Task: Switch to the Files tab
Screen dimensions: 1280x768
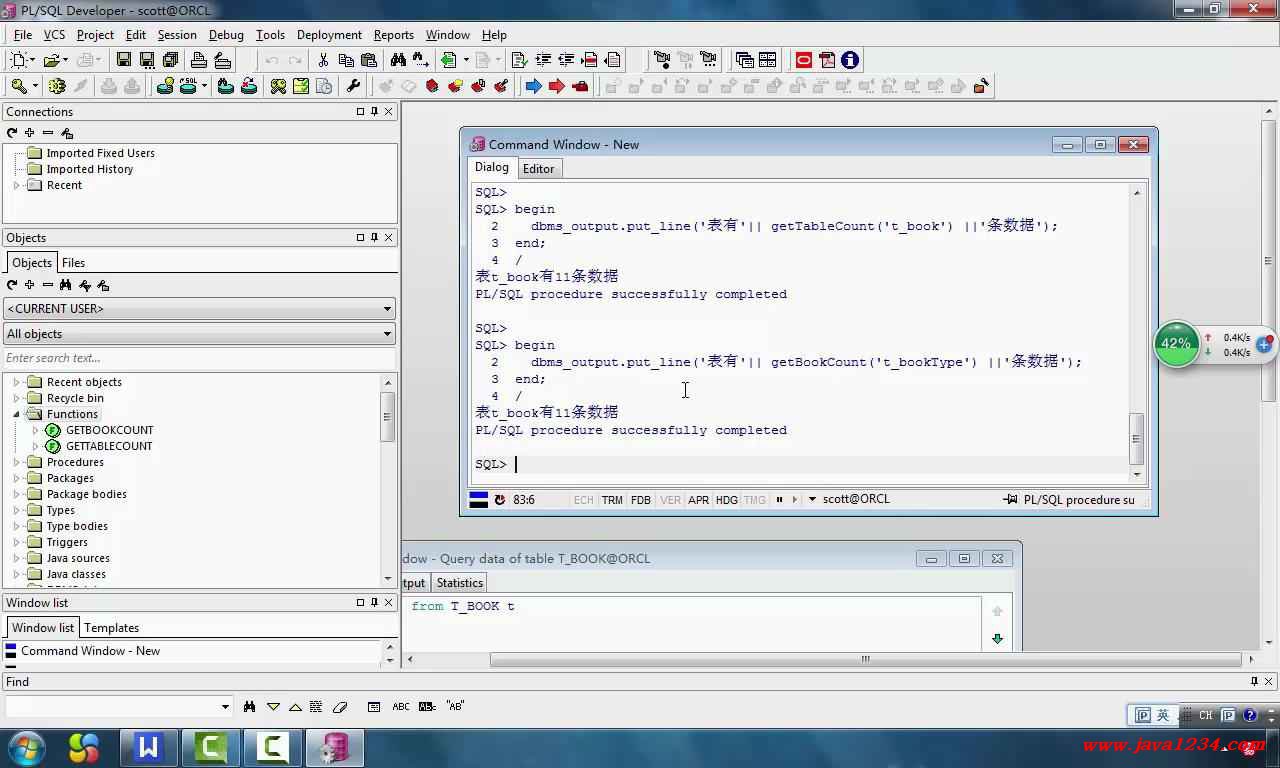Action: 74,263
